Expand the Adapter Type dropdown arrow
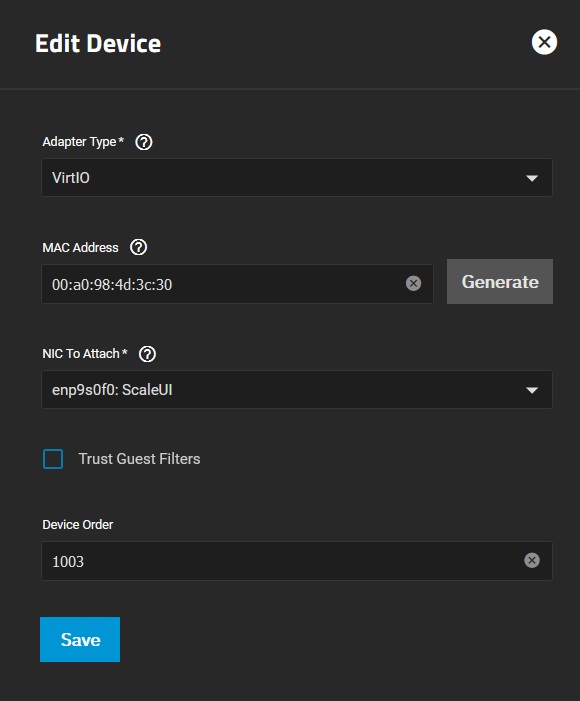580x701 pixels. 532,178
